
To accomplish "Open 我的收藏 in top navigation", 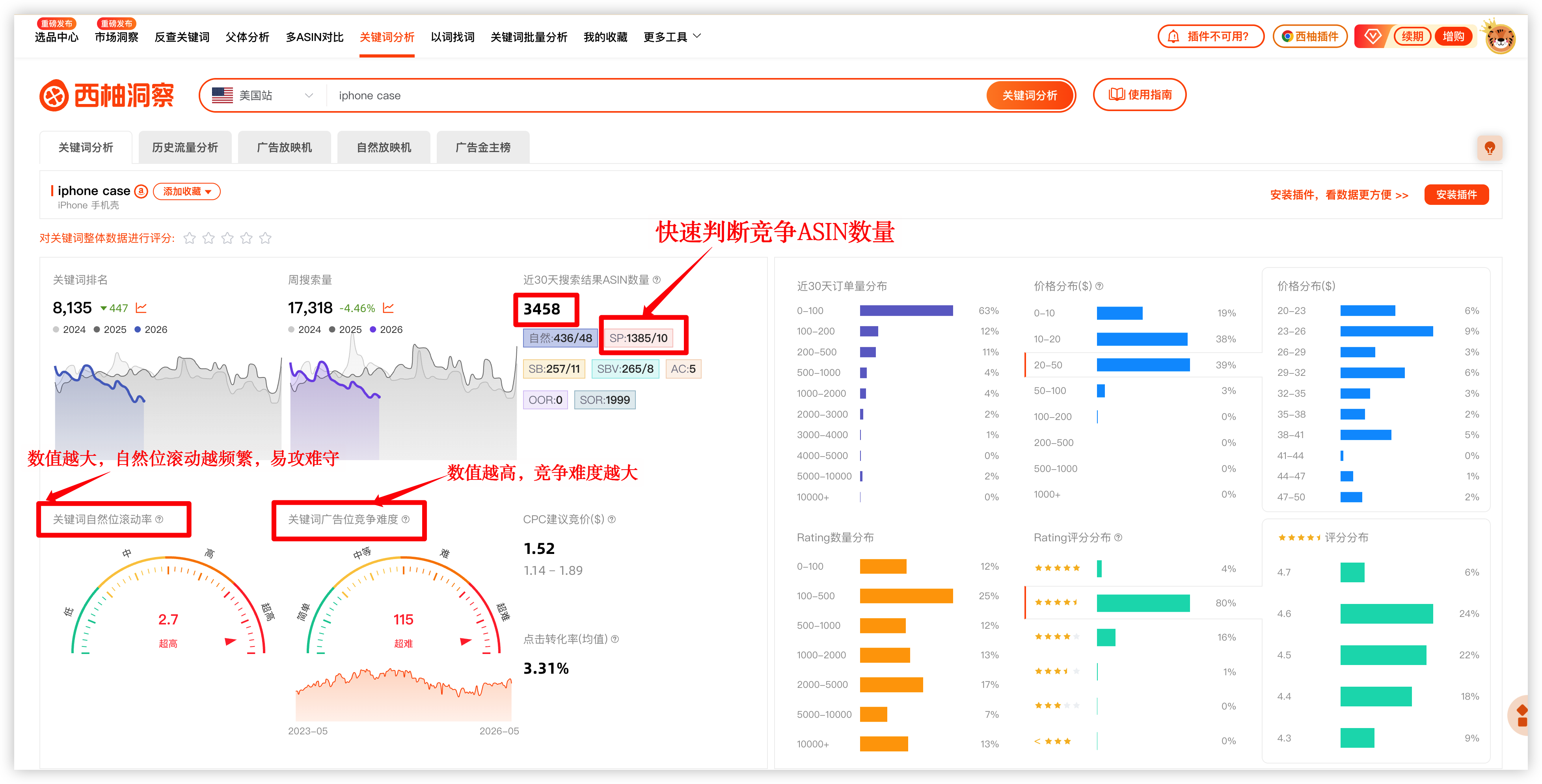I will click(x=605, y=37).
